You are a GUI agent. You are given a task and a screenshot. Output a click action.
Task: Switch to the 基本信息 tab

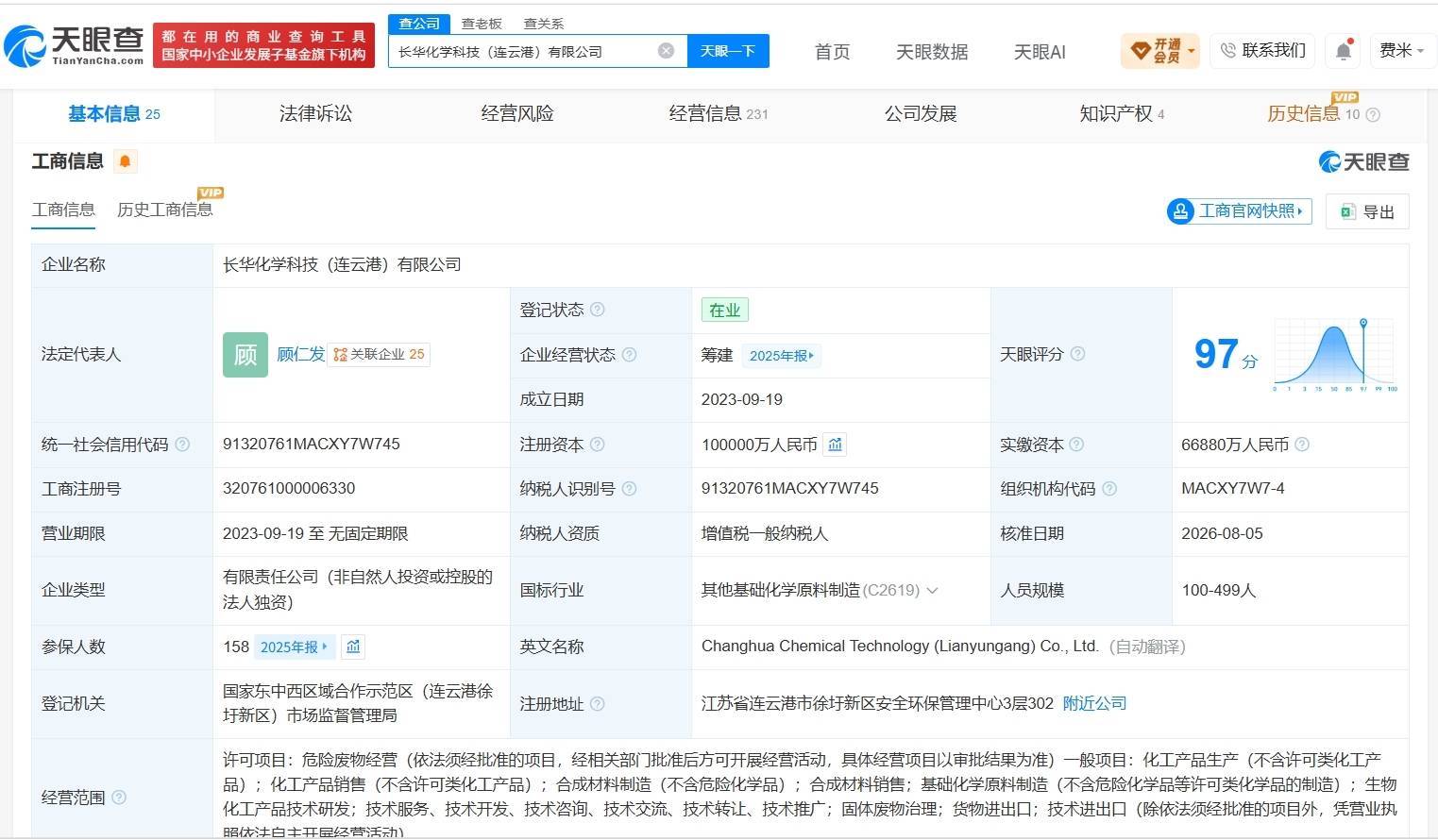coord(114,114)
